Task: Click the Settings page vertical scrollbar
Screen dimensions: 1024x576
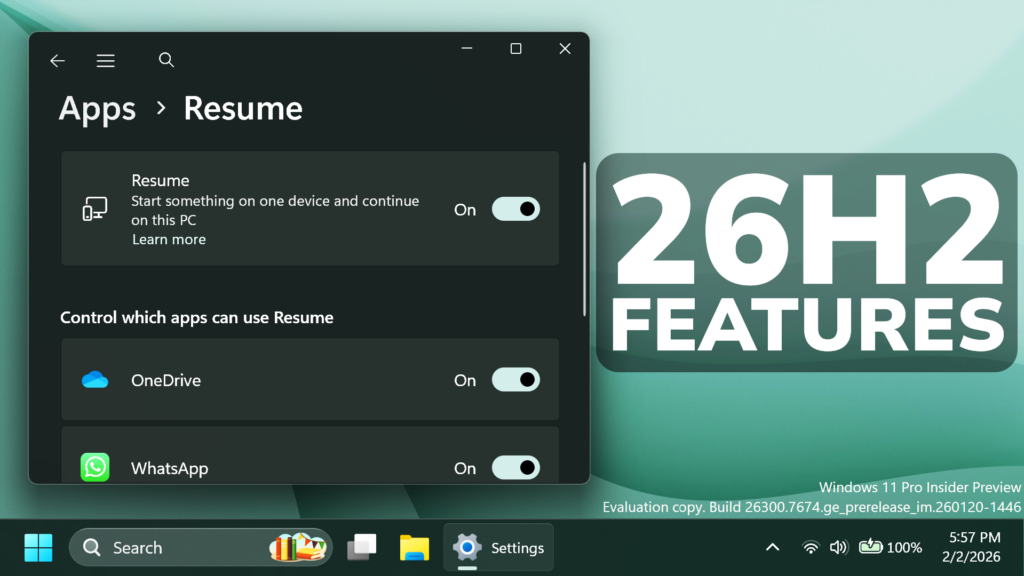Action: pyautogui.click(x=584, y=240)
